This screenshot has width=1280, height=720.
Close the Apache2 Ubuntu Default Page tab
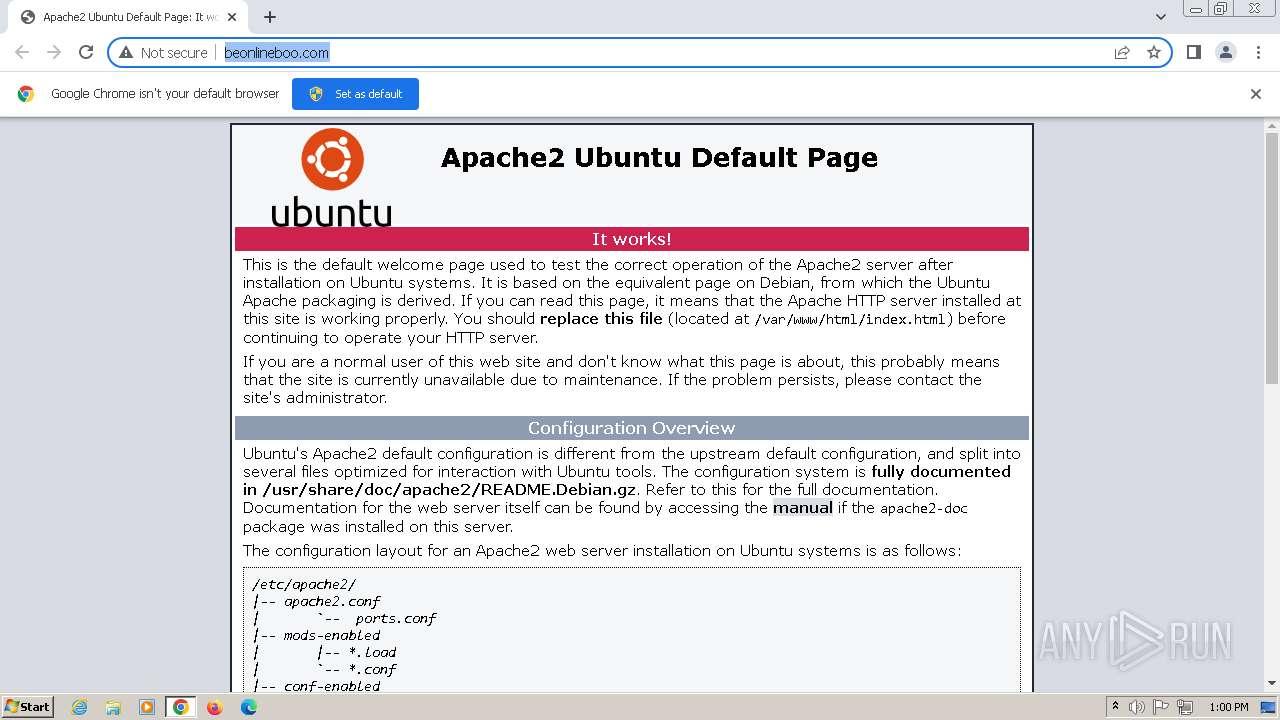tap(233, 17)
